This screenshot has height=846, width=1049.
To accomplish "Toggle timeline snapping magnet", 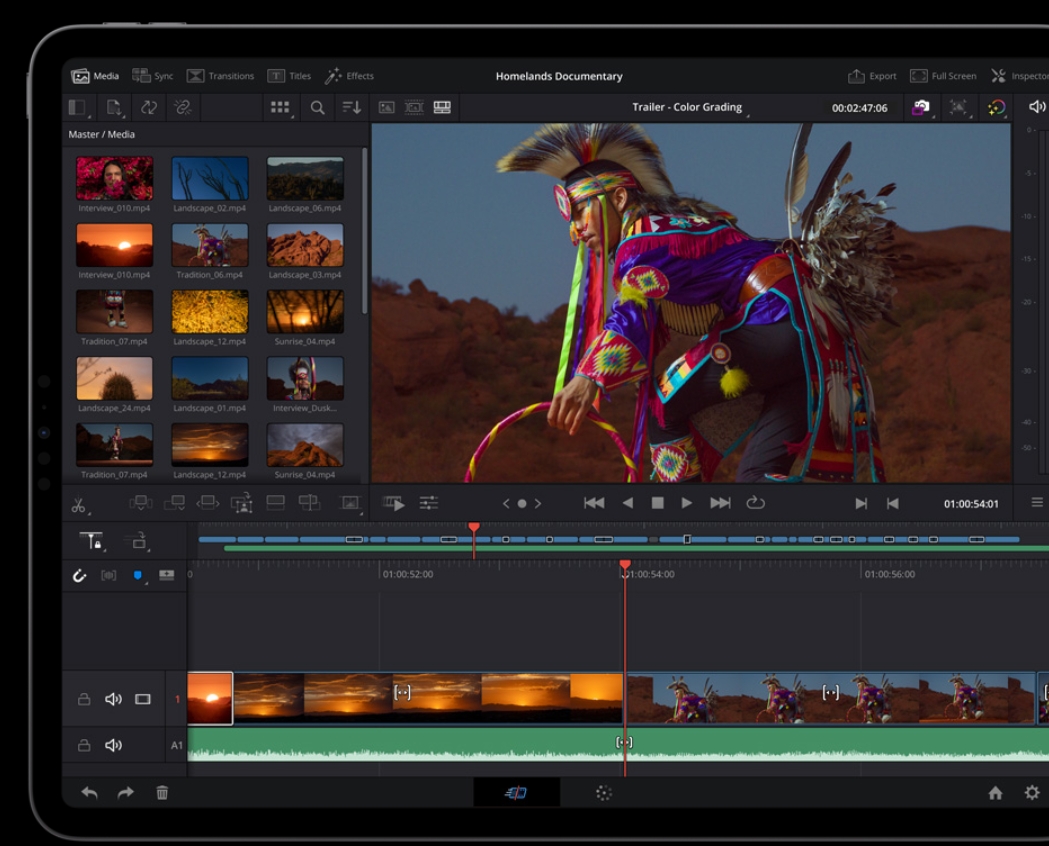I will coord(80,575).
